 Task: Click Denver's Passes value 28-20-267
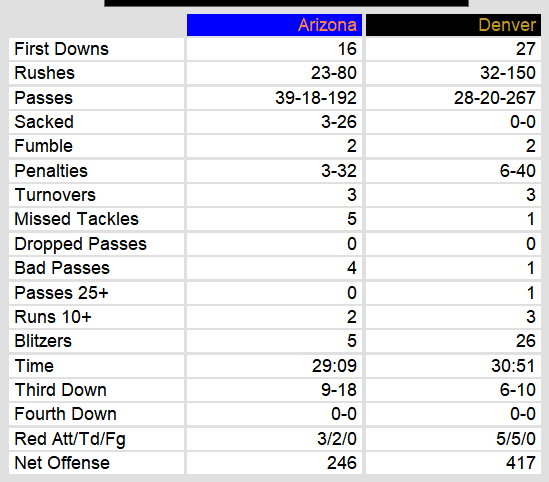tap(494, 98)
